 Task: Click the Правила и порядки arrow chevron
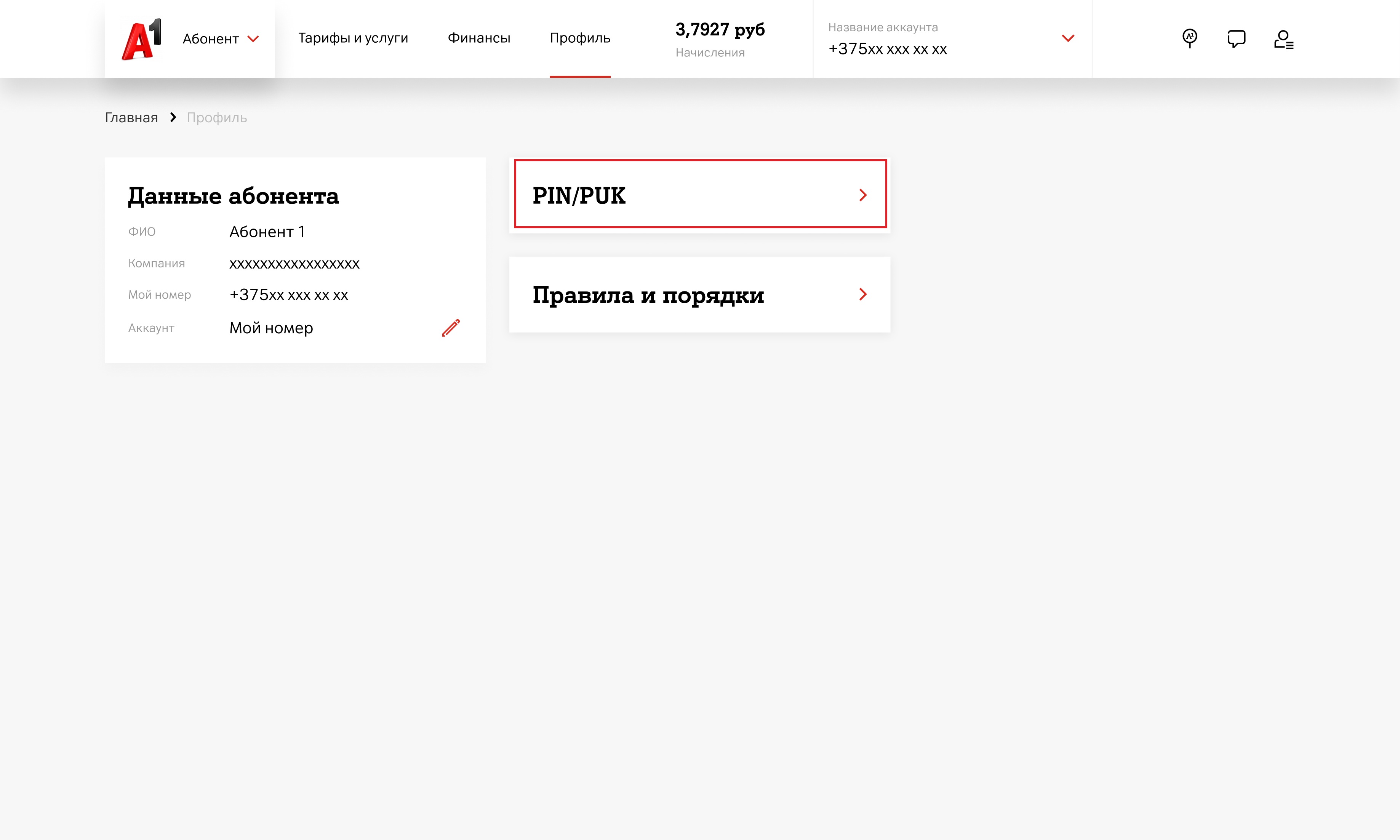(862, 294)
